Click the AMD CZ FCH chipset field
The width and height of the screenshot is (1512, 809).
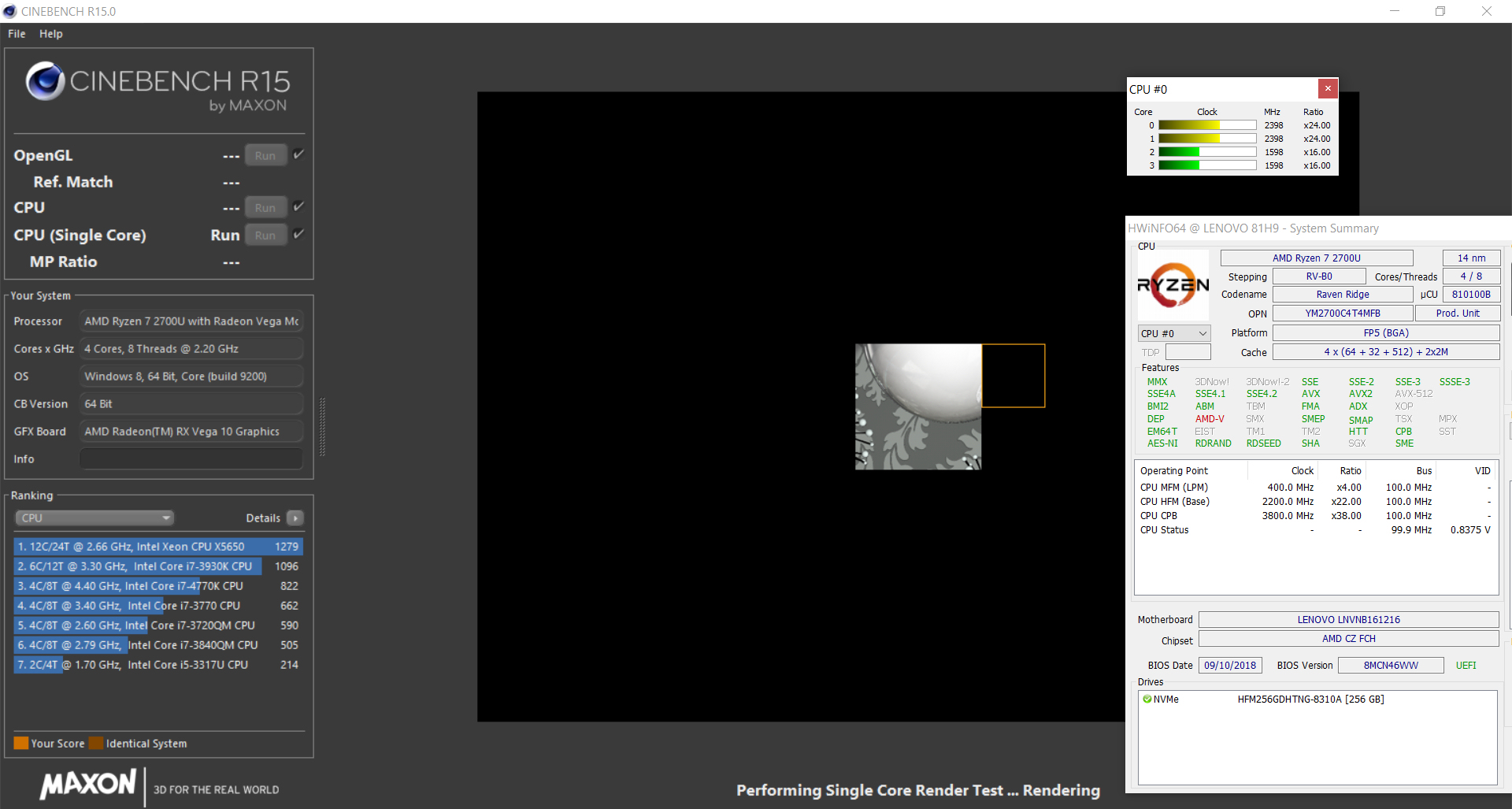(x=1348, y=638)
